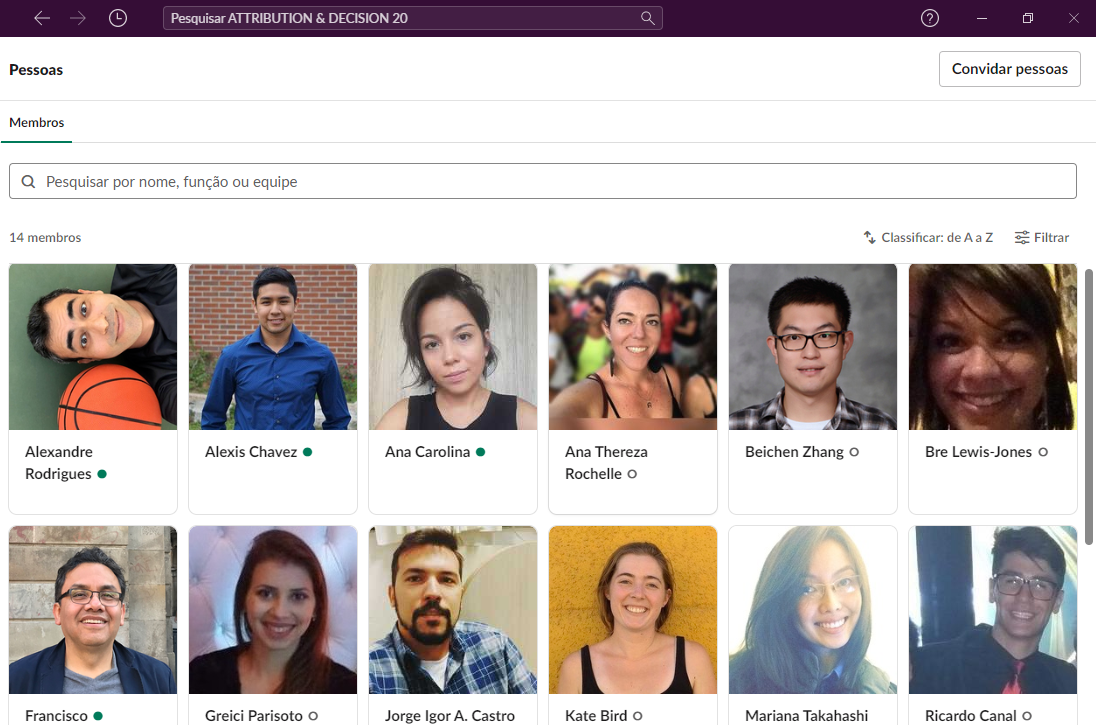Open Alexandre Rodrigues profile photo
This screenshot has height=725, width=1096.
[93, 347]
